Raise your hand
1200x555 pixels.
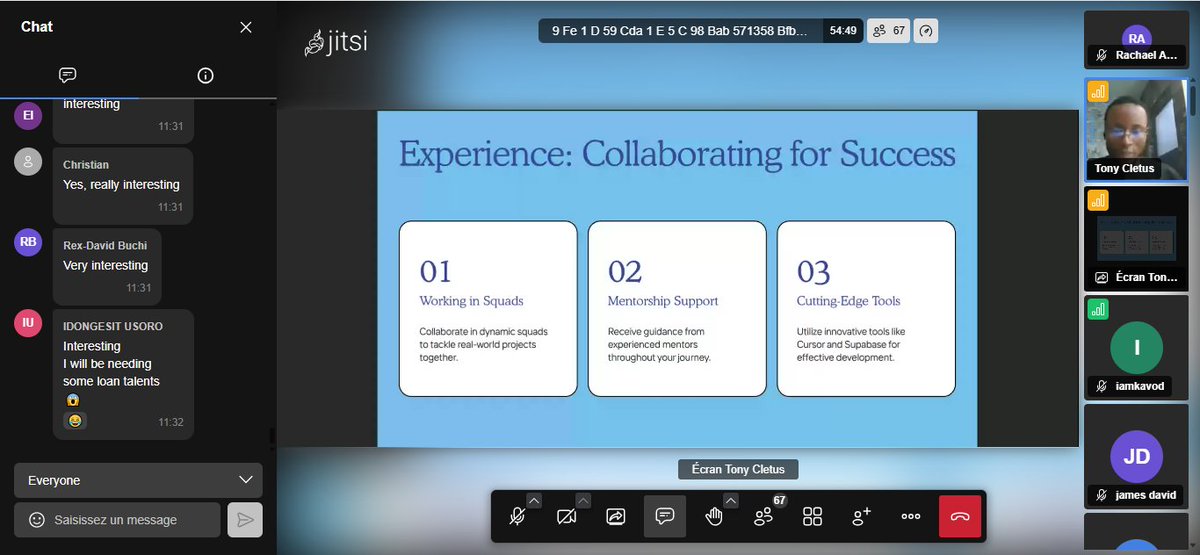[714, 516]
